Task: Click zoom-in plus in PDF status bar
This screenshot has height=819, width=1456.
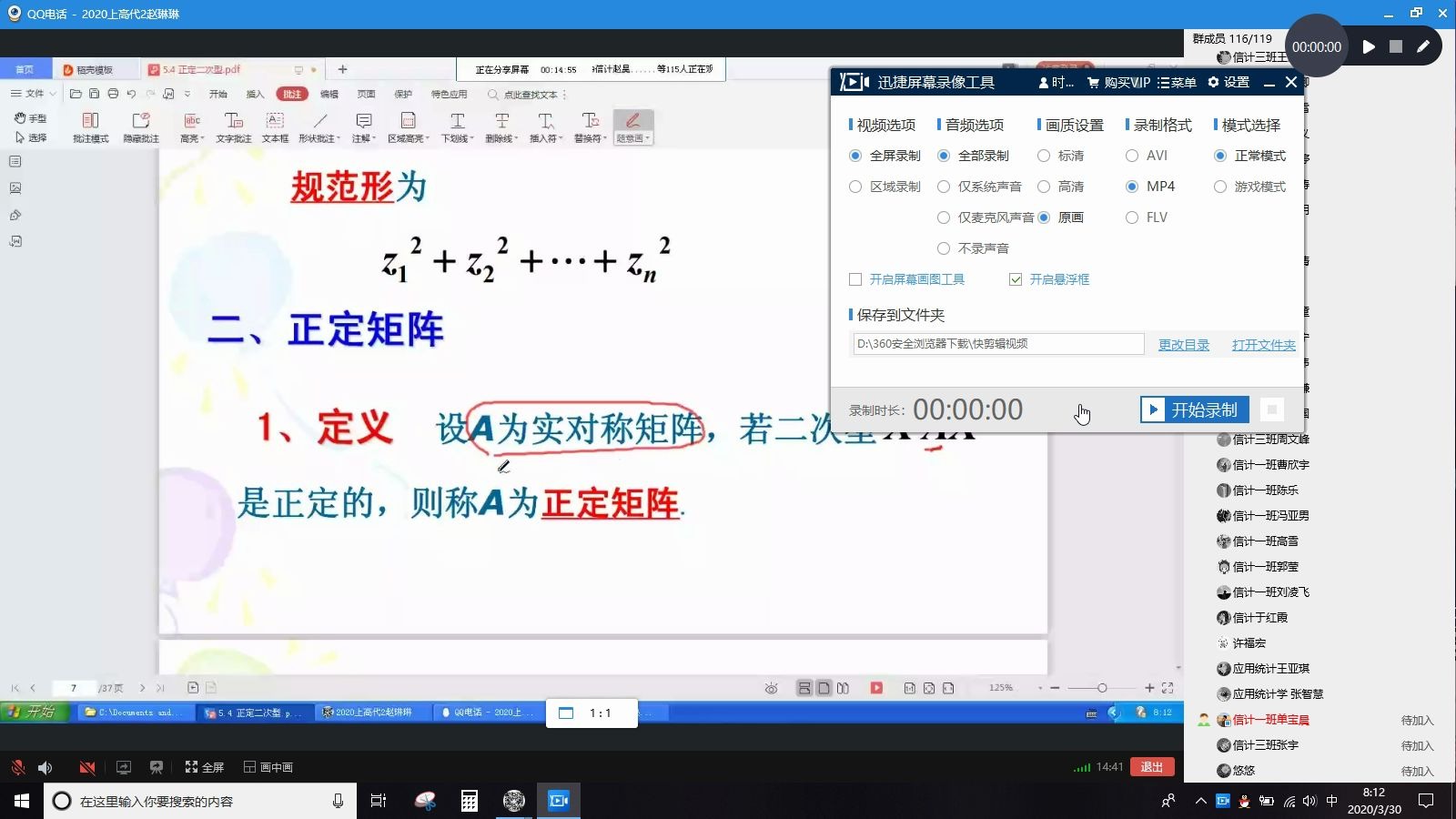Action: pyautogui.click(x=1149, y=688)
